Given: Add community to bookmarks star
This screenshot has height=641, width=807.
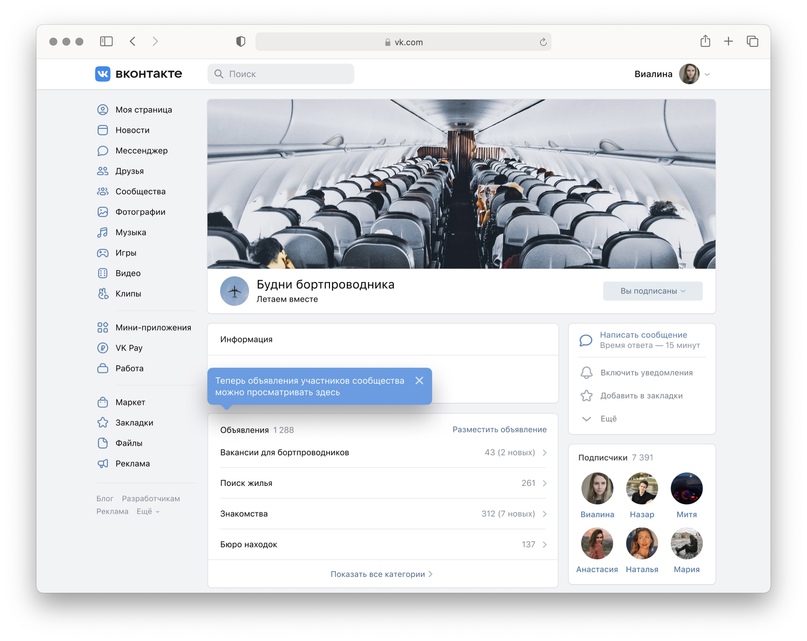Looking at the screenshot, I should (586, 396).
